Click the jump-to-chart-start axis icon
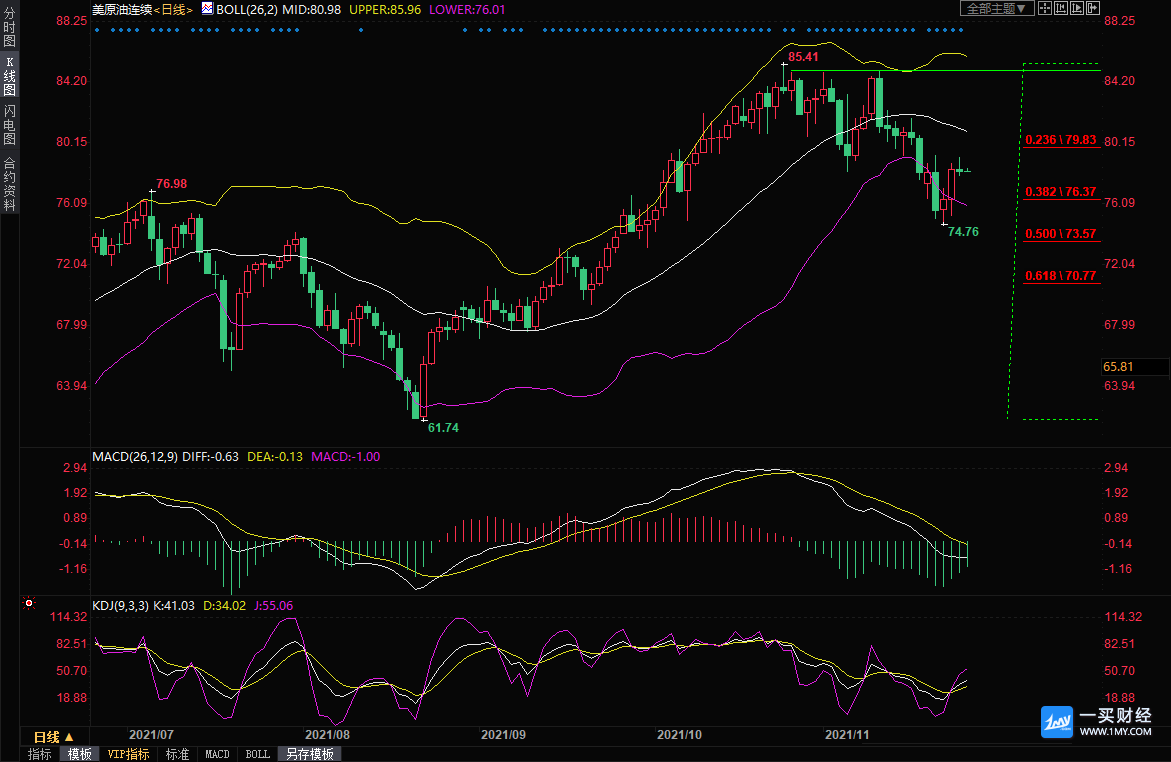The height and width of the screenshot is (762, 1171). [x=1060, y=8]
